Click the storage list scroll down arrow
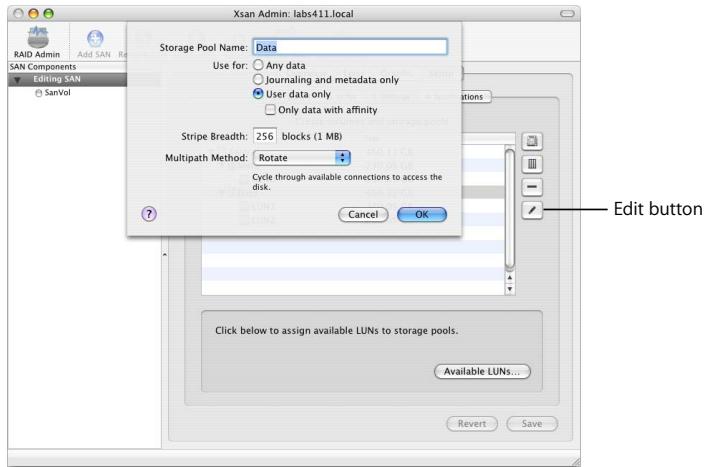Screen dimensions: 707x467 tap(510, 289)
